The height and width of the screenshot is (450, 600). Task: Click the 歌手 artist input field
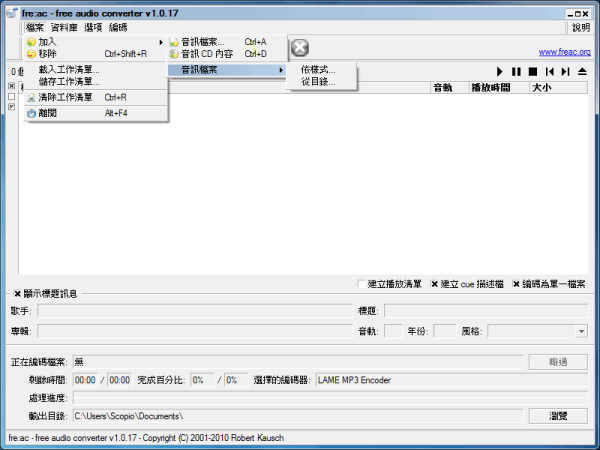(x=195, y=311)
